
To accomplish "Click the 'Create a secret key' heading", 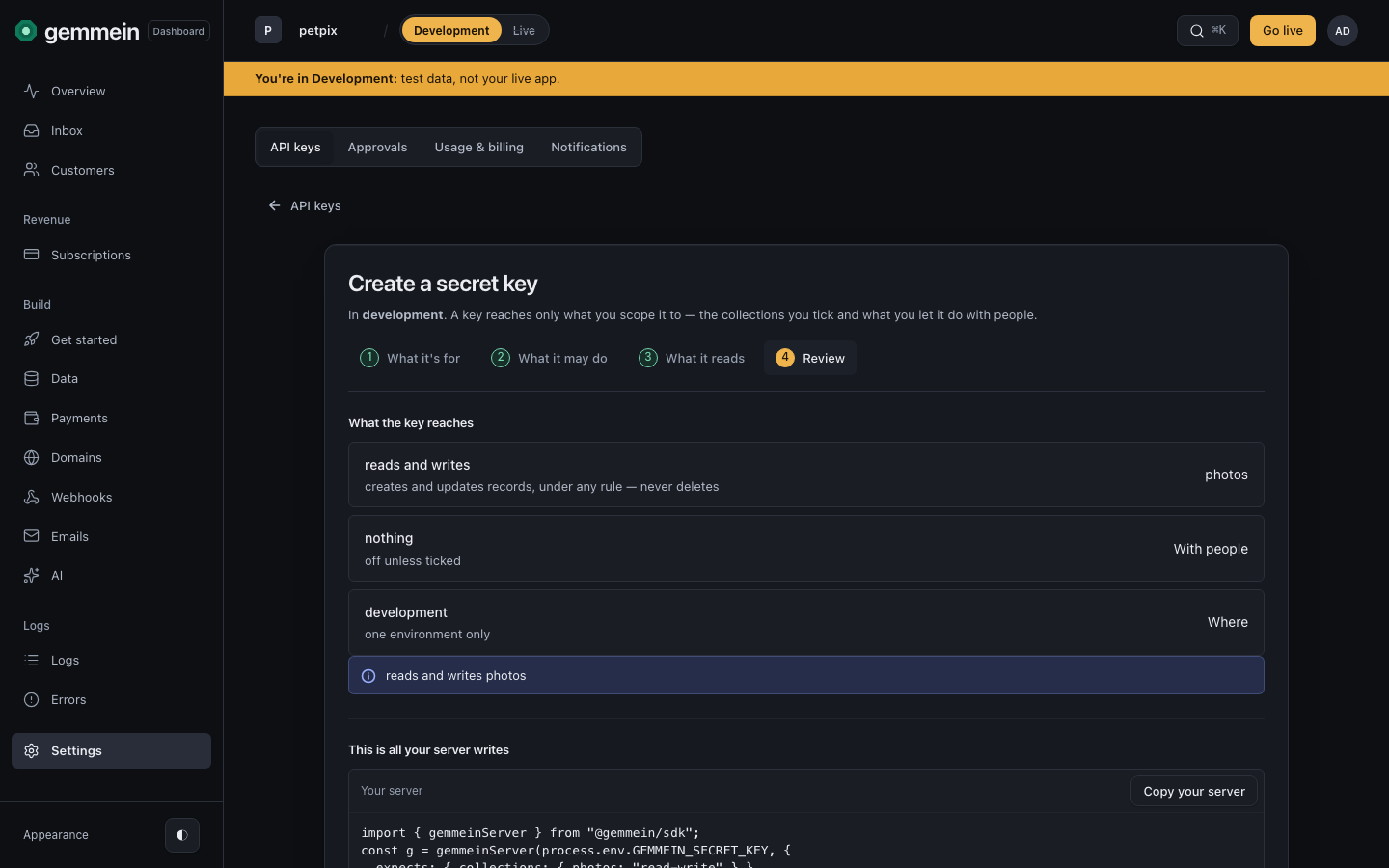I will 443,284.
